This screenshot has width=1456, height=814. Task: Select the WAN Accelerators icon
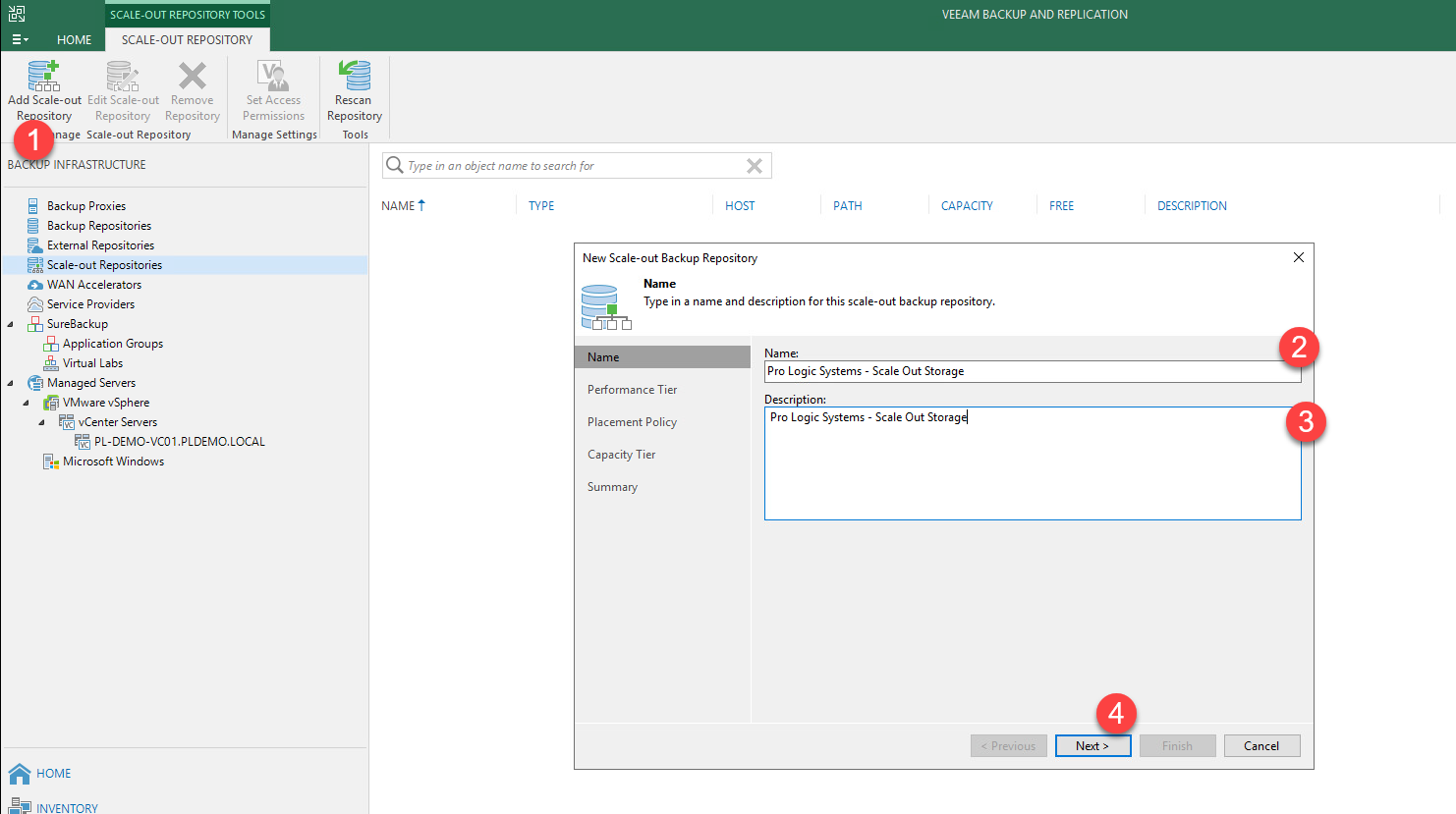click(x=35, y=285)
